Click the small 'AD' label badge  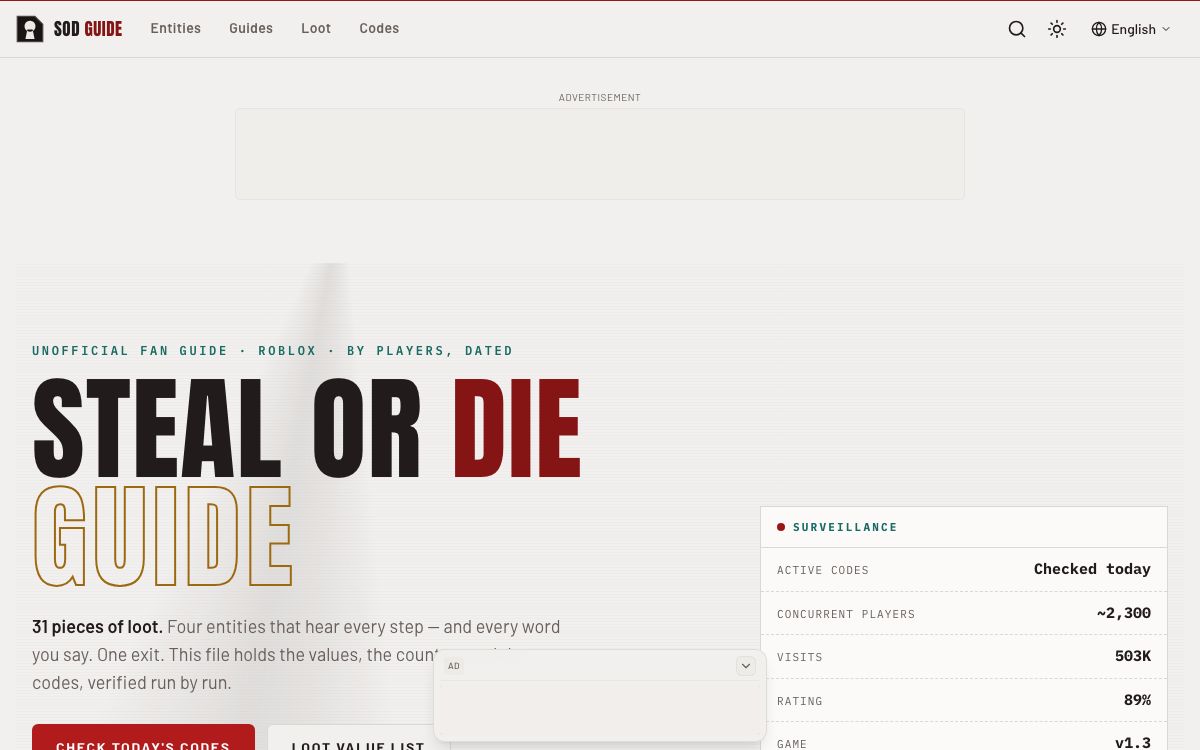point(454,666)
